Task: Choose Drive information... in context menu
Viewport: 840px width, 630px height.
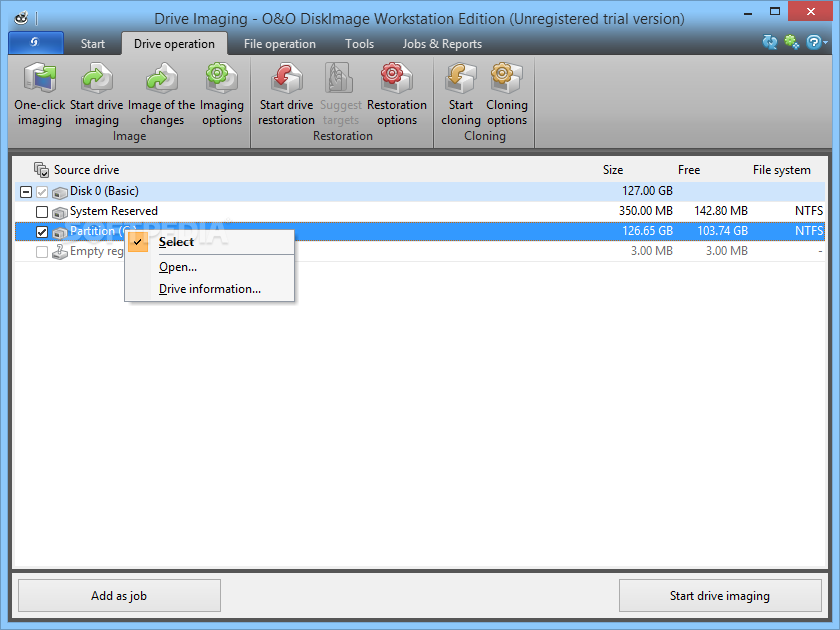Action: (x=209, y=289)
